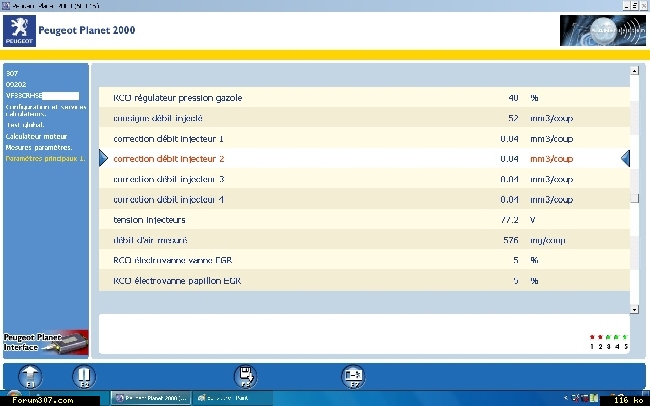Select the RCO électrovanne vanne EGR row
This screenshot has height=406, width=650.
point(364,260)
